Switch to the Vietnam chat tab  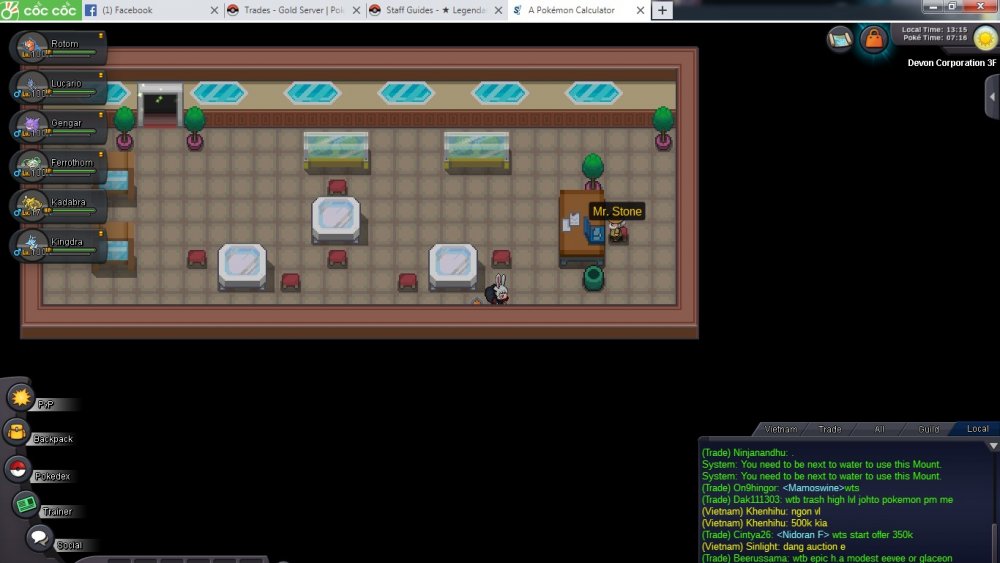pos(780,429)
